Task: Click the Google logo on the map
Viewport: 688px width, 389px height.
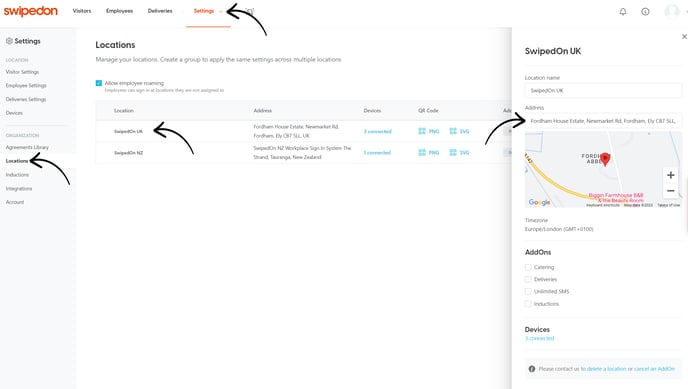Action: 539,202
